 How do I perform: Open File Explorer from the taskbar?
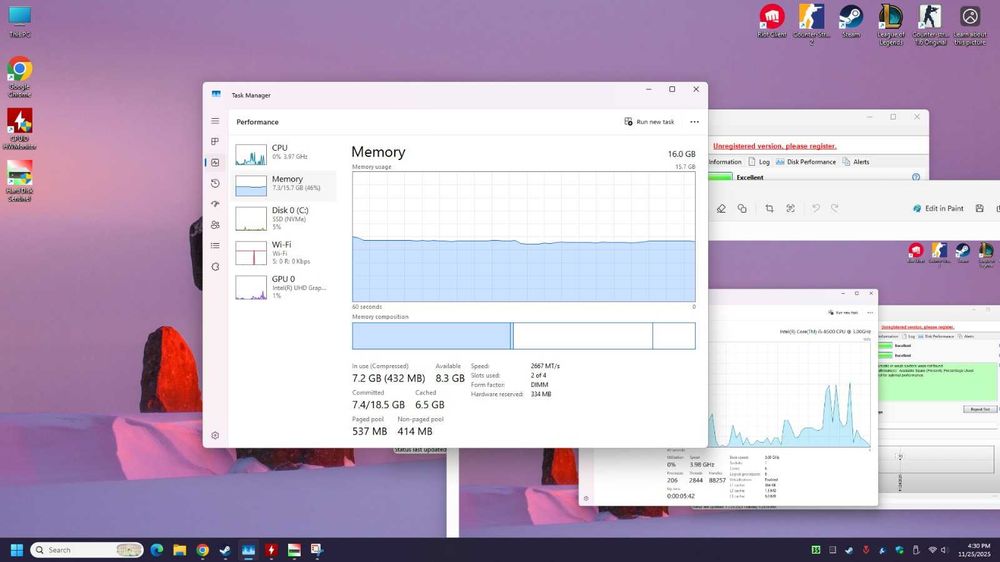[180, 550]
